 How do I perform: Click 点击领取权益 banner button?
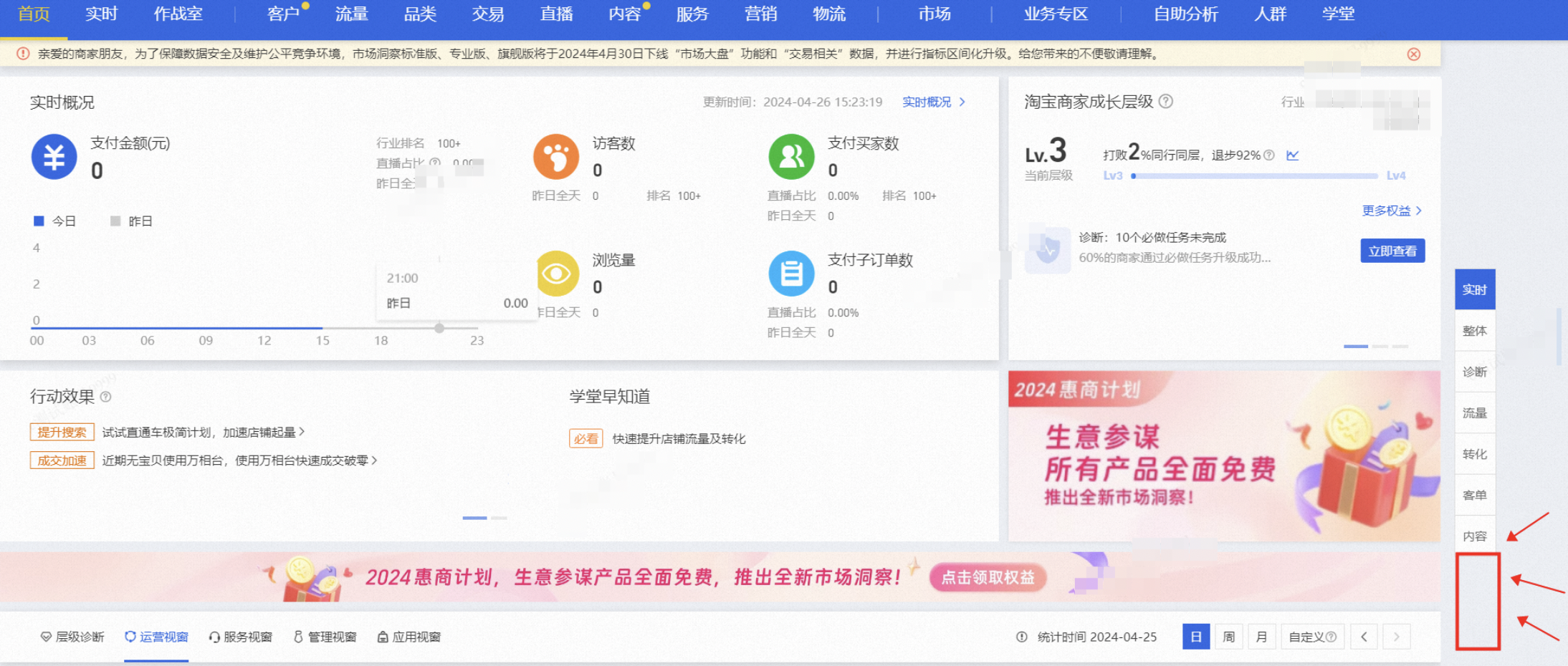(x=988, y=577)
